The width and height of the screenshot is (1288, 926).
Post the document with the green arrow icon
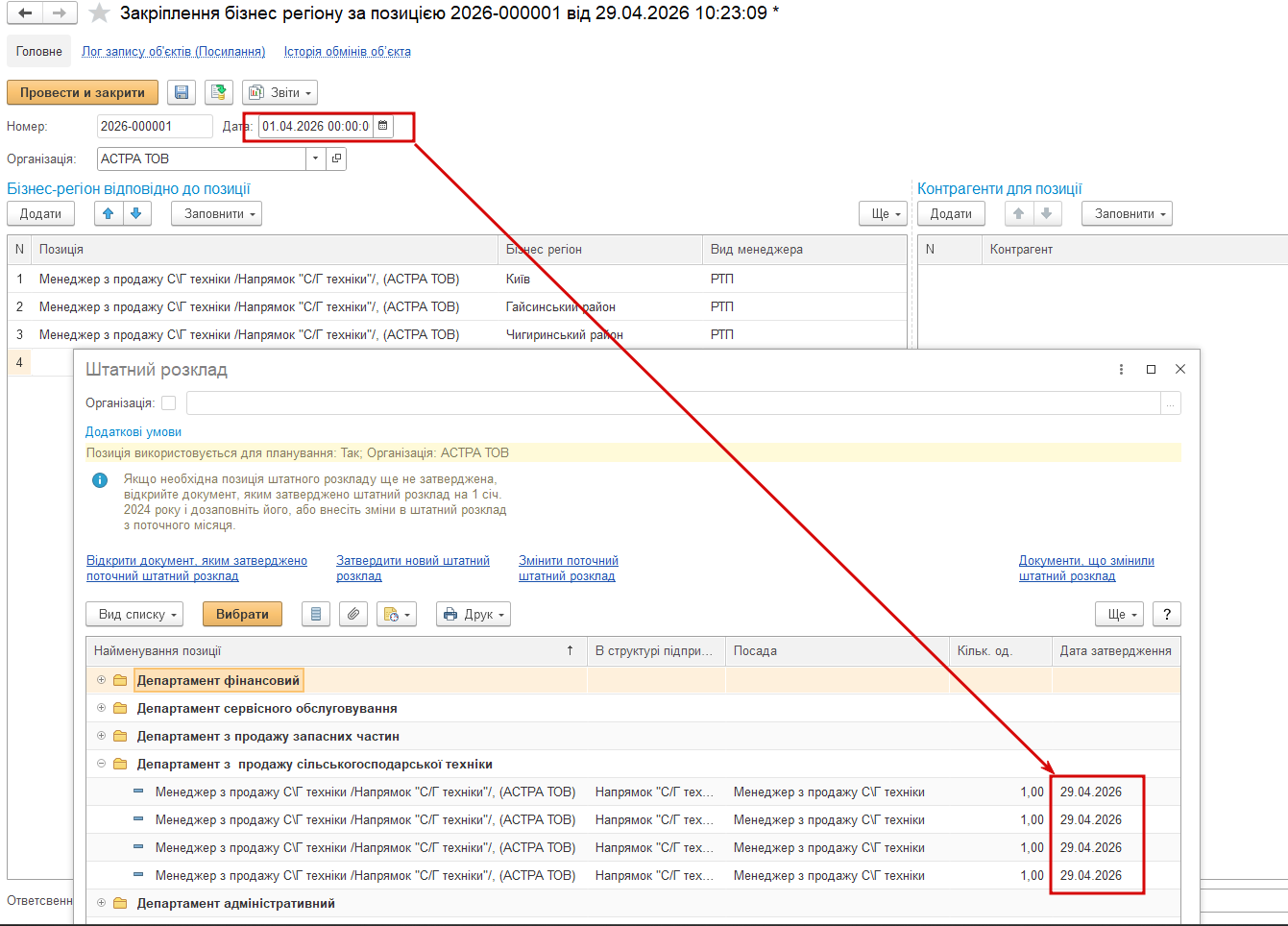tap(220, 92)
